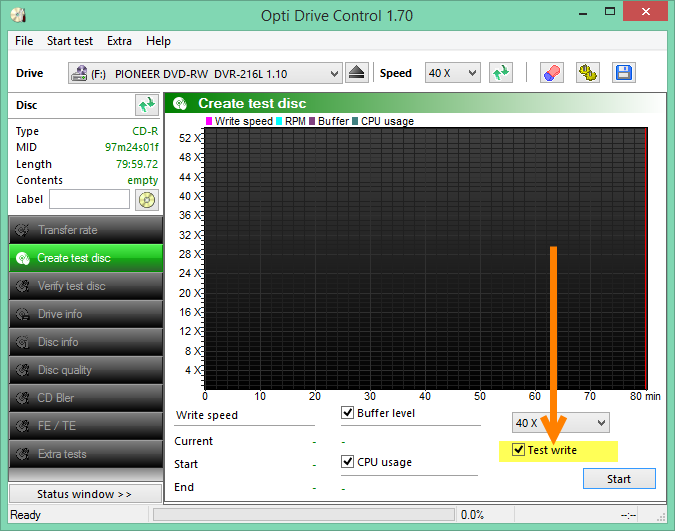The image size is (675, 531).
Task: Refresh speed list with green arrows icon
Action: (x=501, y=73)
